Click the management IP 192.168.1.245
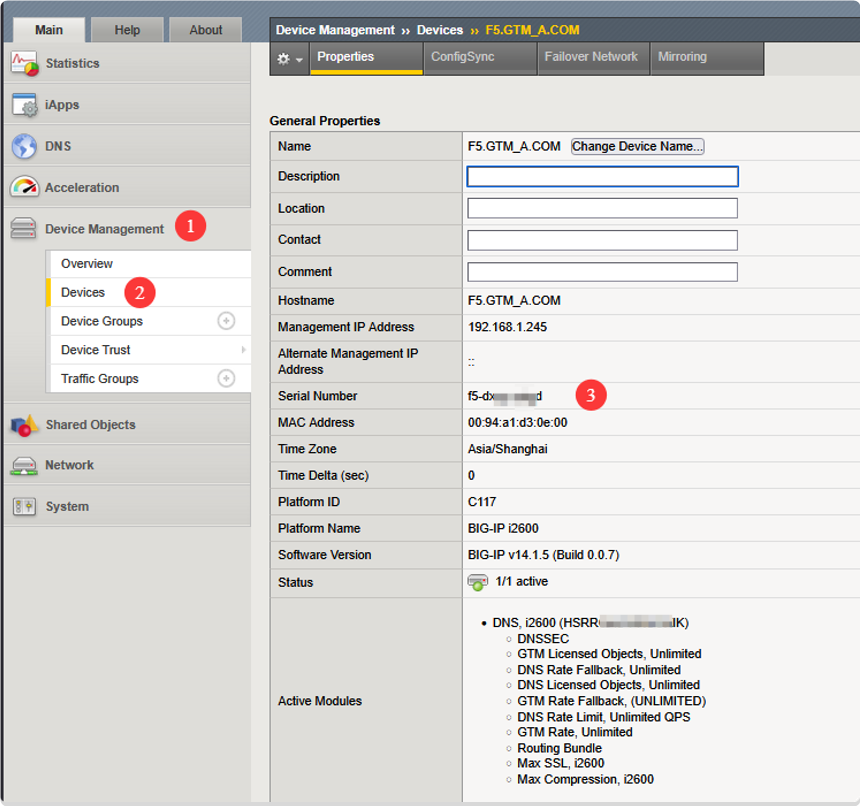The image size is (860, 806). 507,327
